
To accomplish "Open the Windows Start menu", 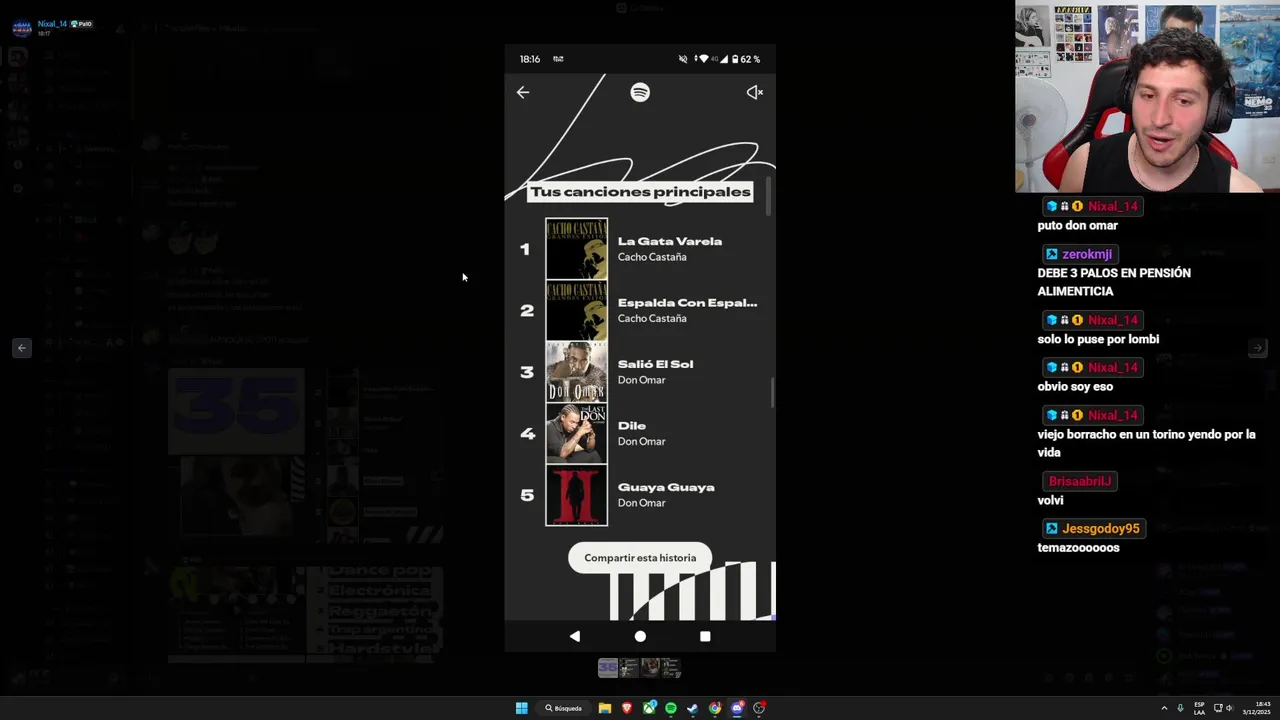I will point(521,708).
